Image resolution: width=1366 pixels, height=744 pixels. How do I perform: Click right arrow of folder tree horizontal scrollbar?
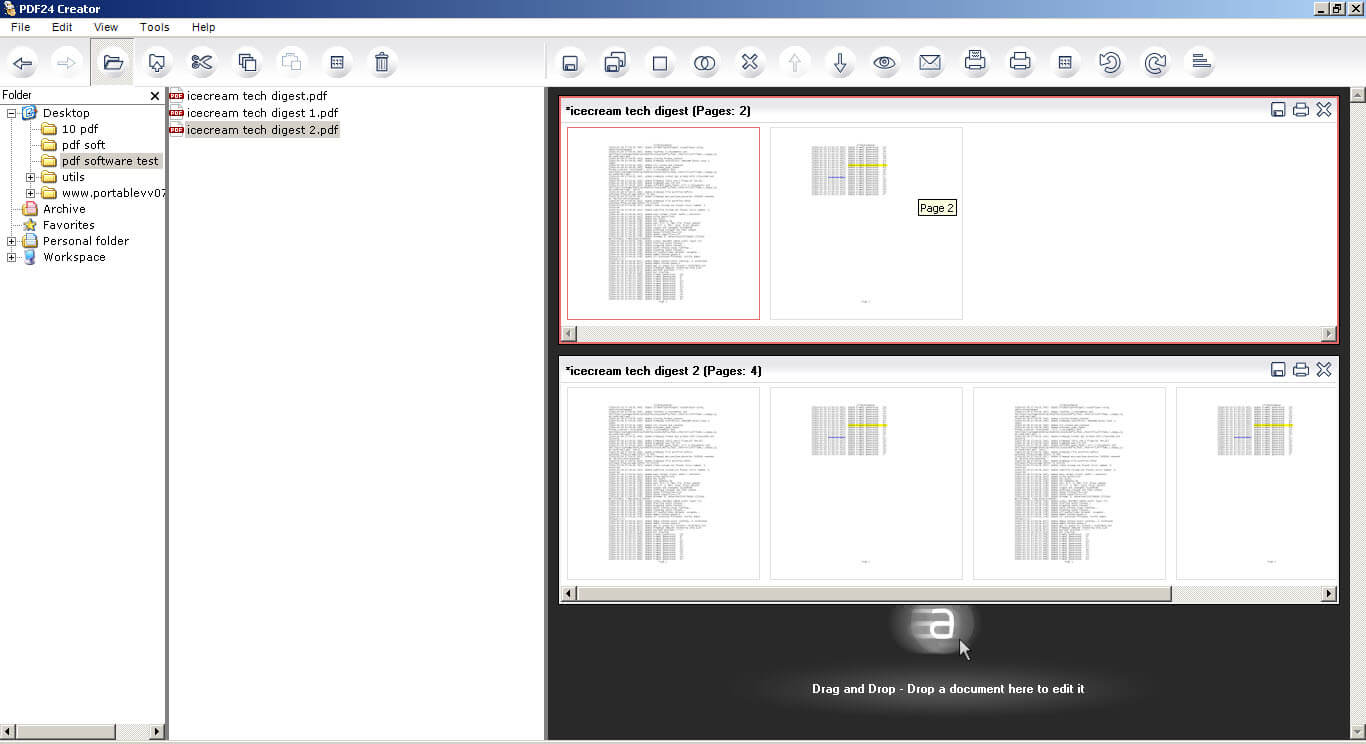[x=156, y=732]
